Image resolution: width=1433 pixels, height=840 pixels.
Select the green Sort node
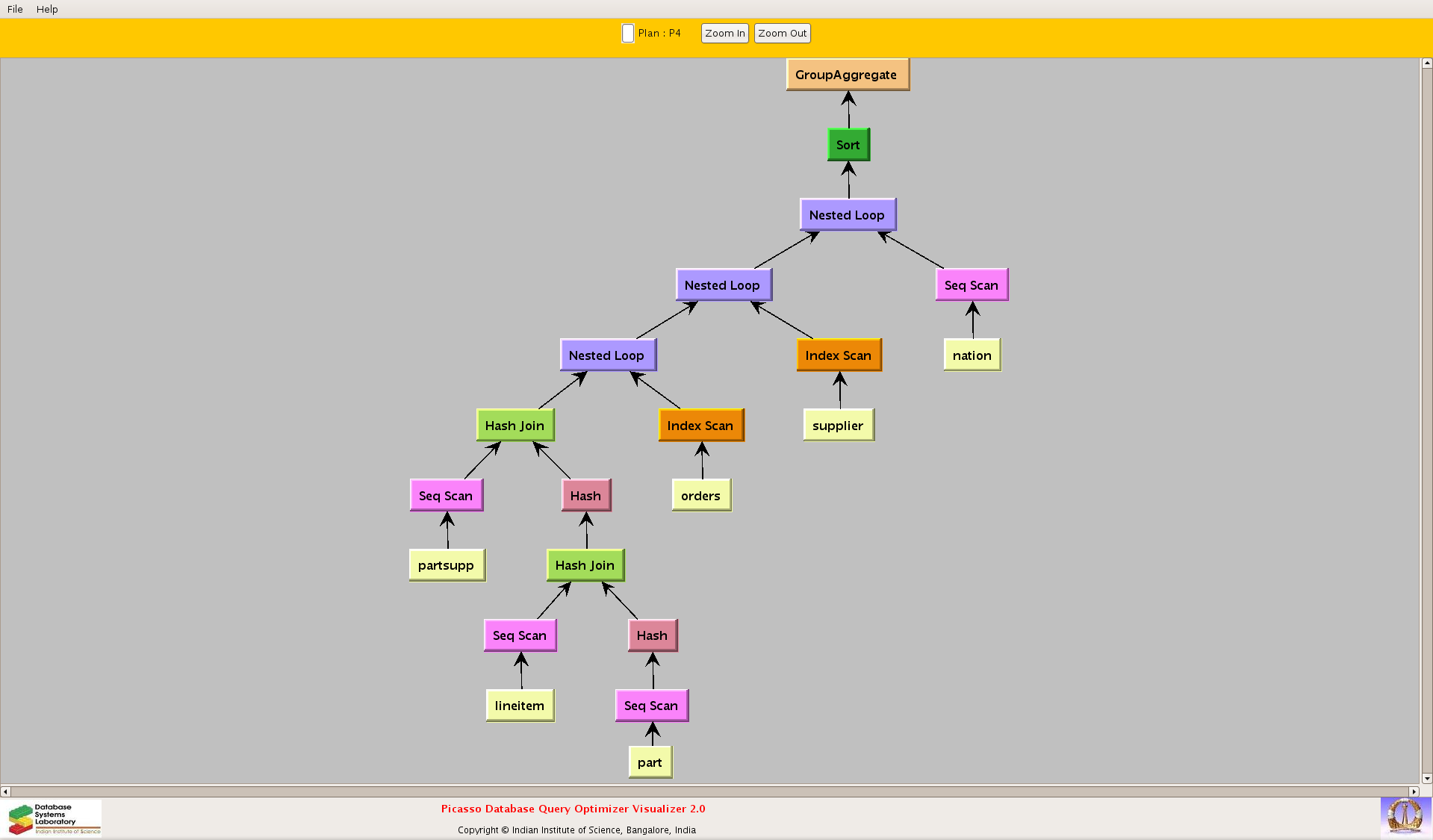coord(848,145)
